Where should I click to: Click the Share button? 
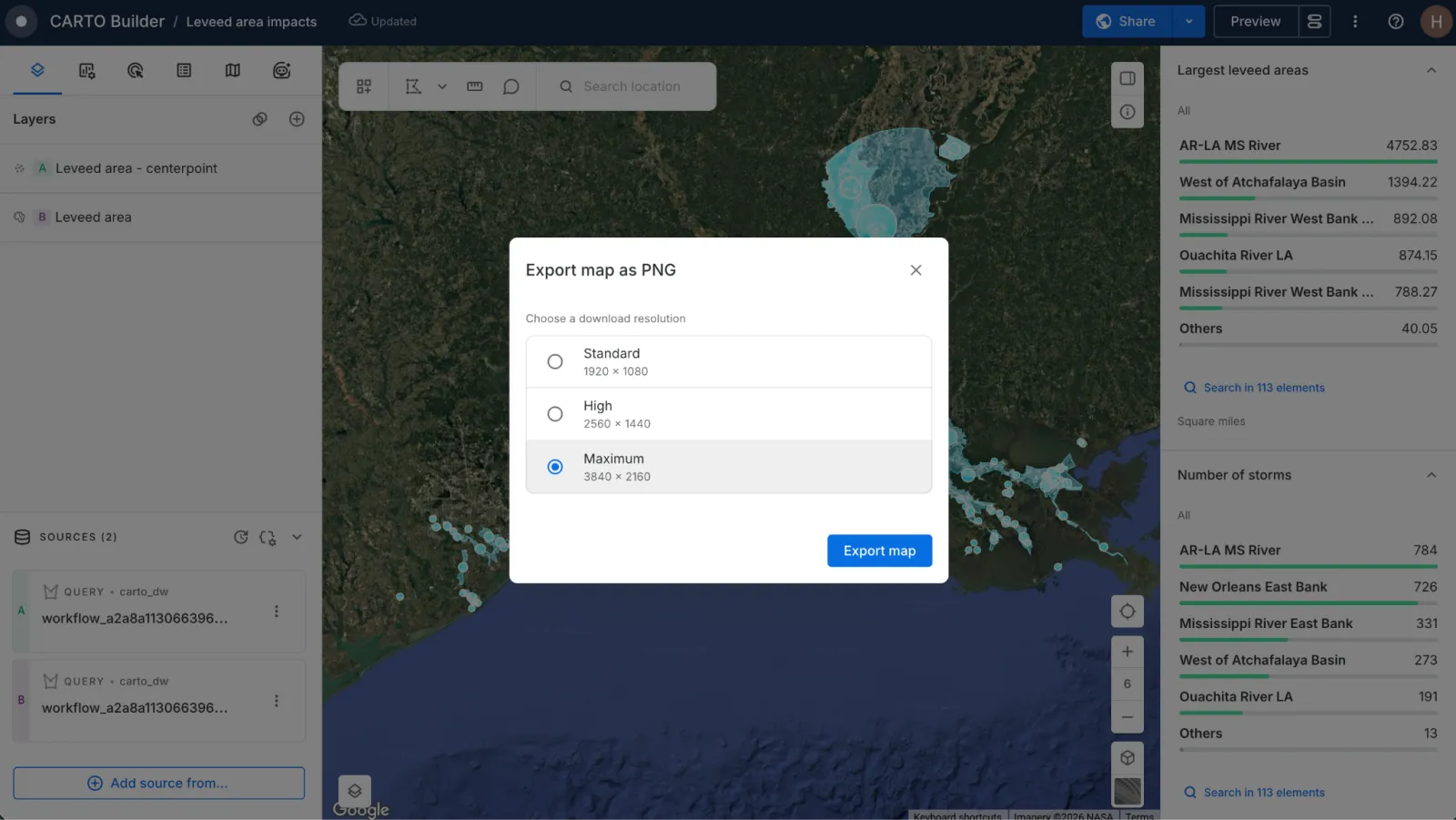click(x=1127, y=21)
